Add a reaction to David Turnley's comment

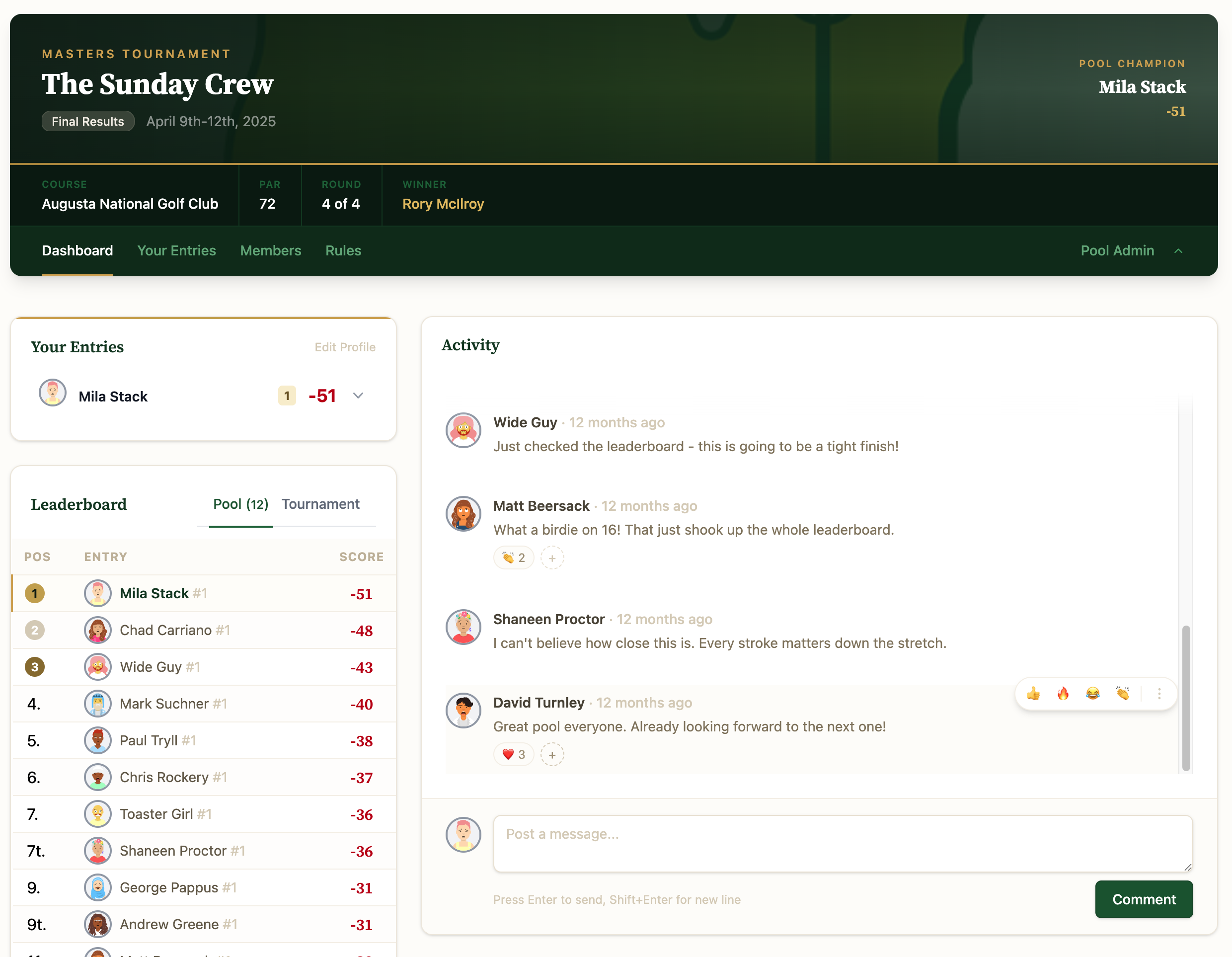click(x=552, y=754)
